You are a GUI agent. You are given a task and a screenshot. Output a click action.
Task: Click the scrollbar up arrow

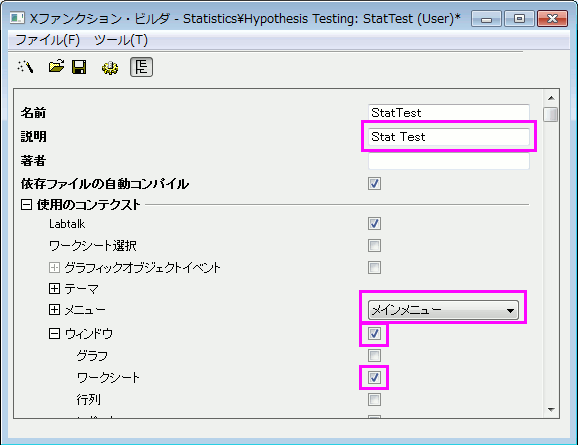click(x=551, y=98)
